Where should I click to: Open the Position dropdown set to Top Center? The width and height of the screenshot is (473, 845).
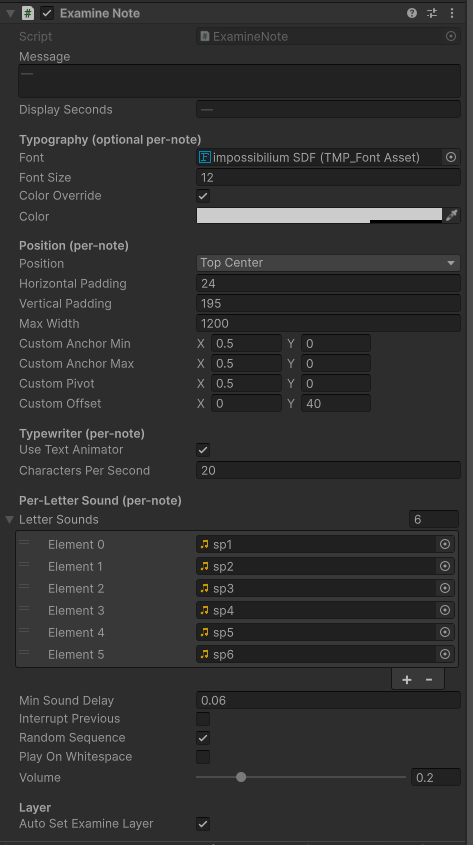pyautogui.click(x=328, y=263)
